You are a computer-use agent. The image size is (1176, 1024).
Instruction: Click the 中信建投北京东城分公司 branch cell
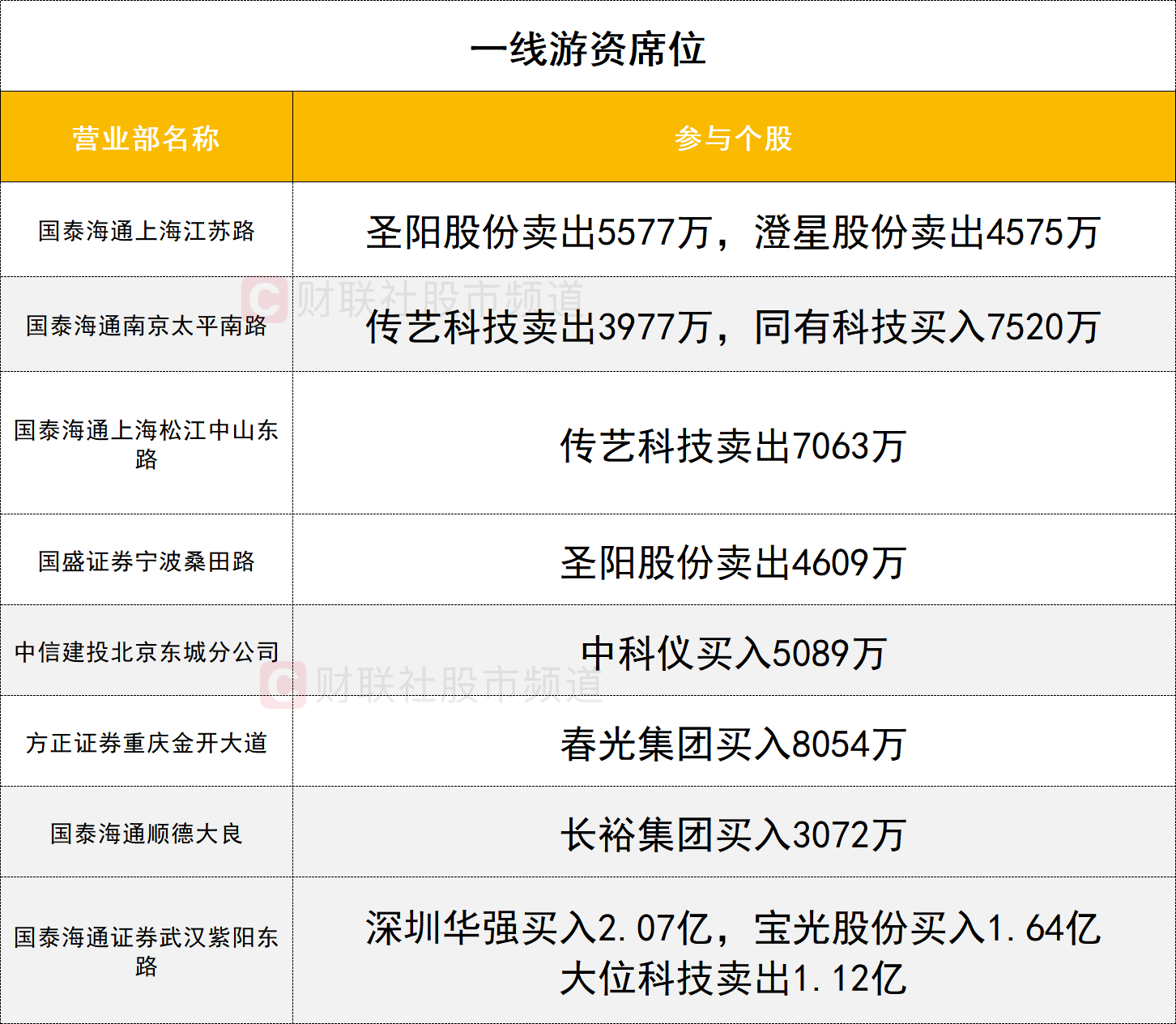146,651
